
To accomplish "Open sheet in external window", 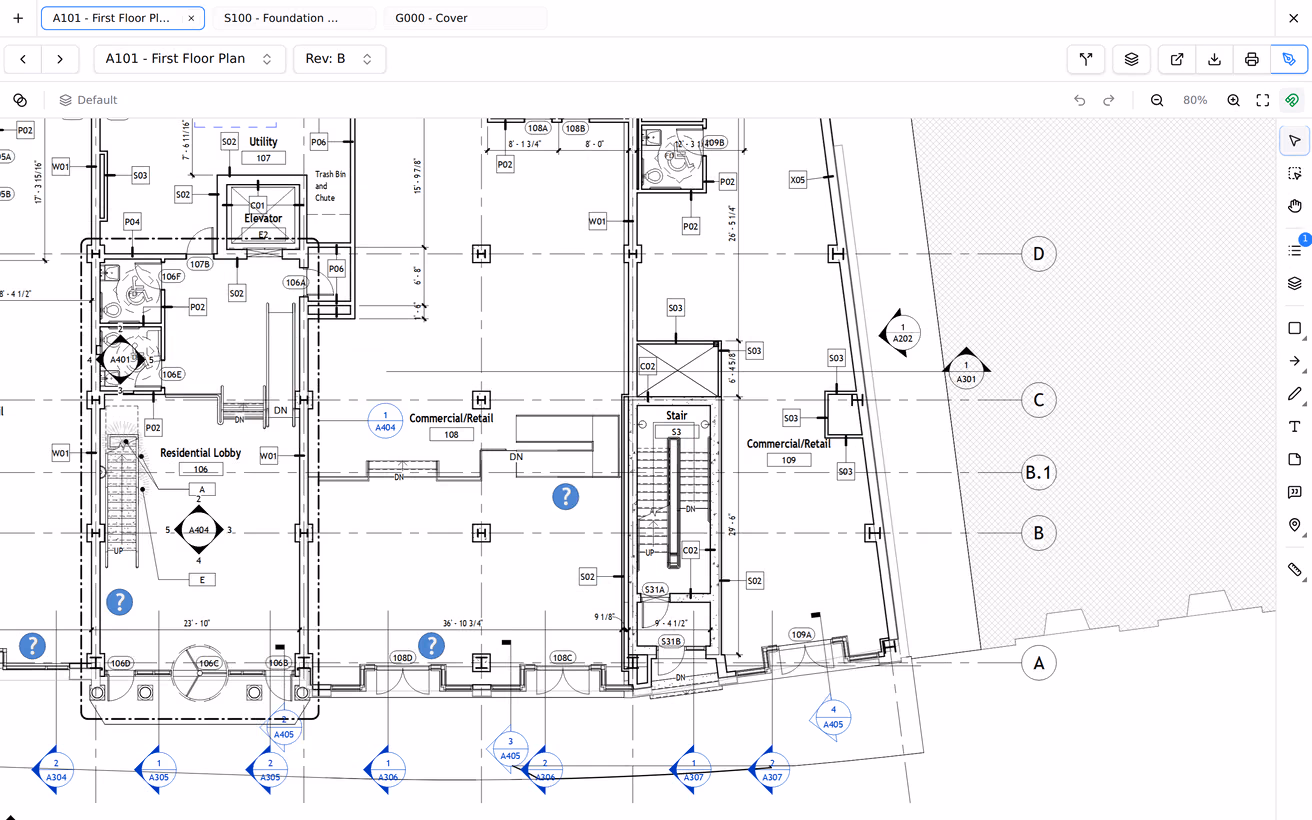I will [x=1177, y=59].
